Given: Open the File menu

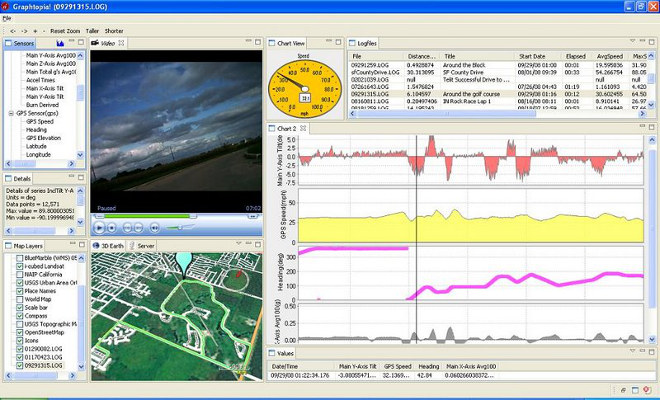Looking at the screenshot, I should tap(7, 19).
